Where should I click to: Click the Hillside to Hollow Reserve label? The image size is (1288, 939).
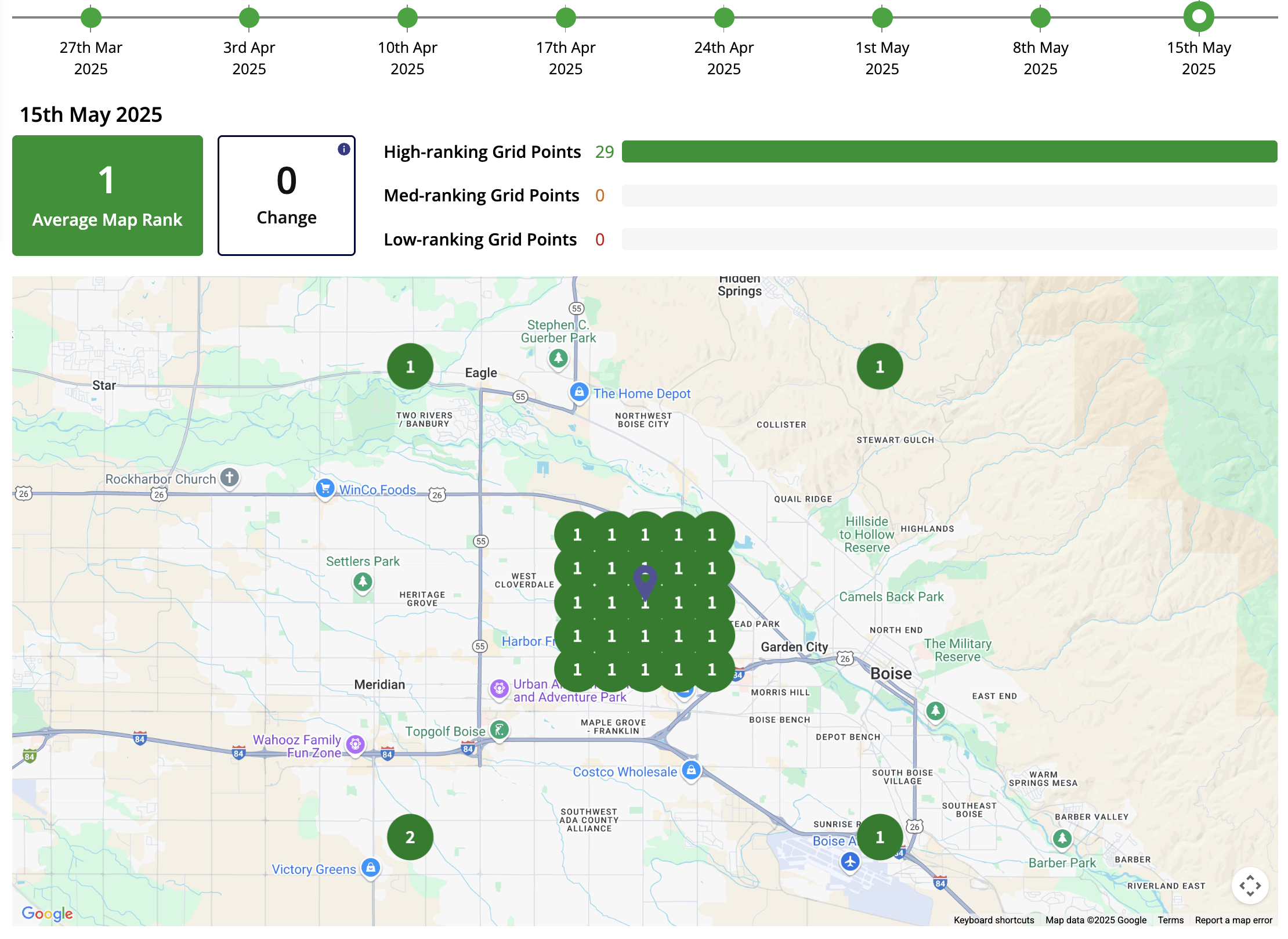point(867,534)
